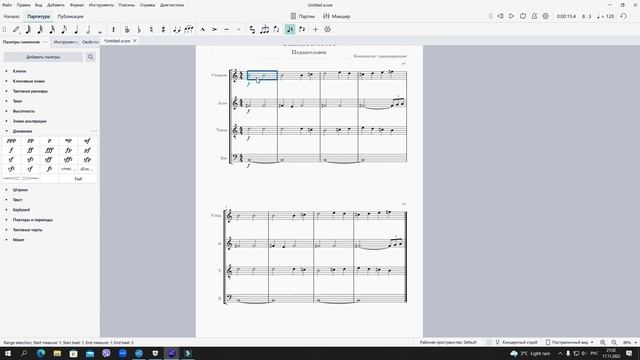Open the Файл menu
This screenshot has width=640, height=360.
coord(7,5)
